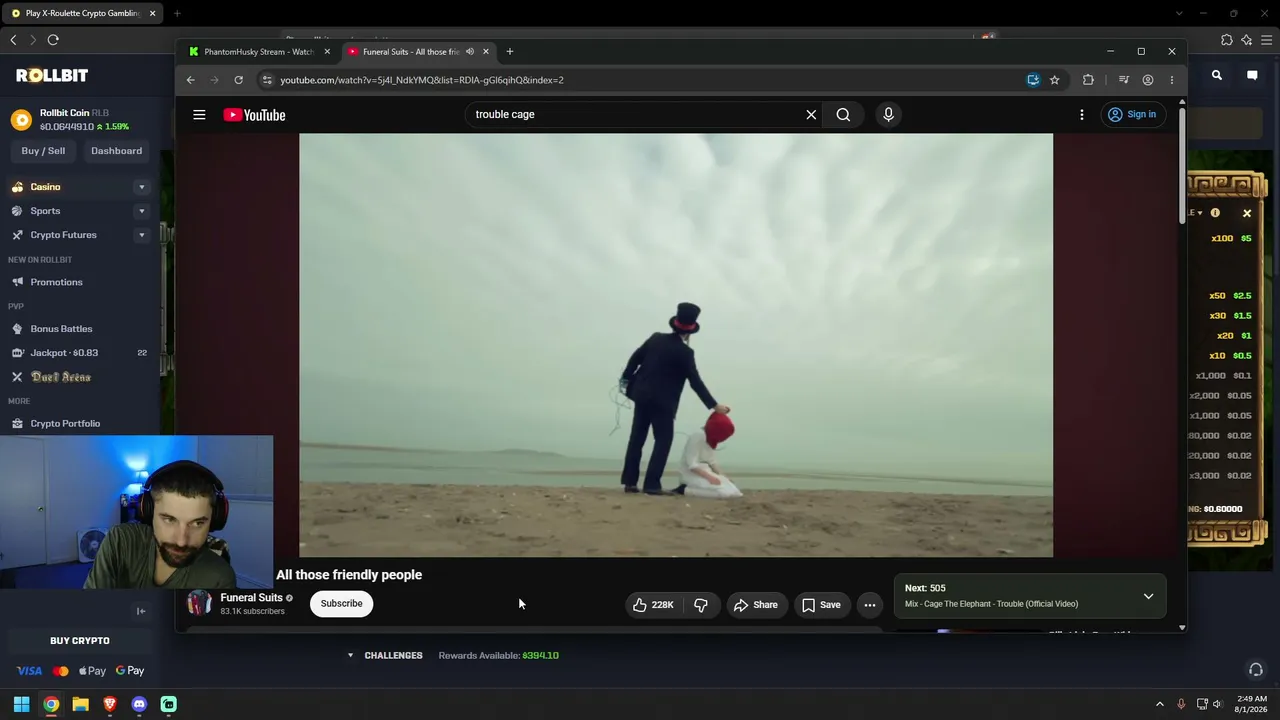Open the Rollbit Dashboard button
Image resolution: width=1280 pixels, height=720 pixels.
coord(116,151)
